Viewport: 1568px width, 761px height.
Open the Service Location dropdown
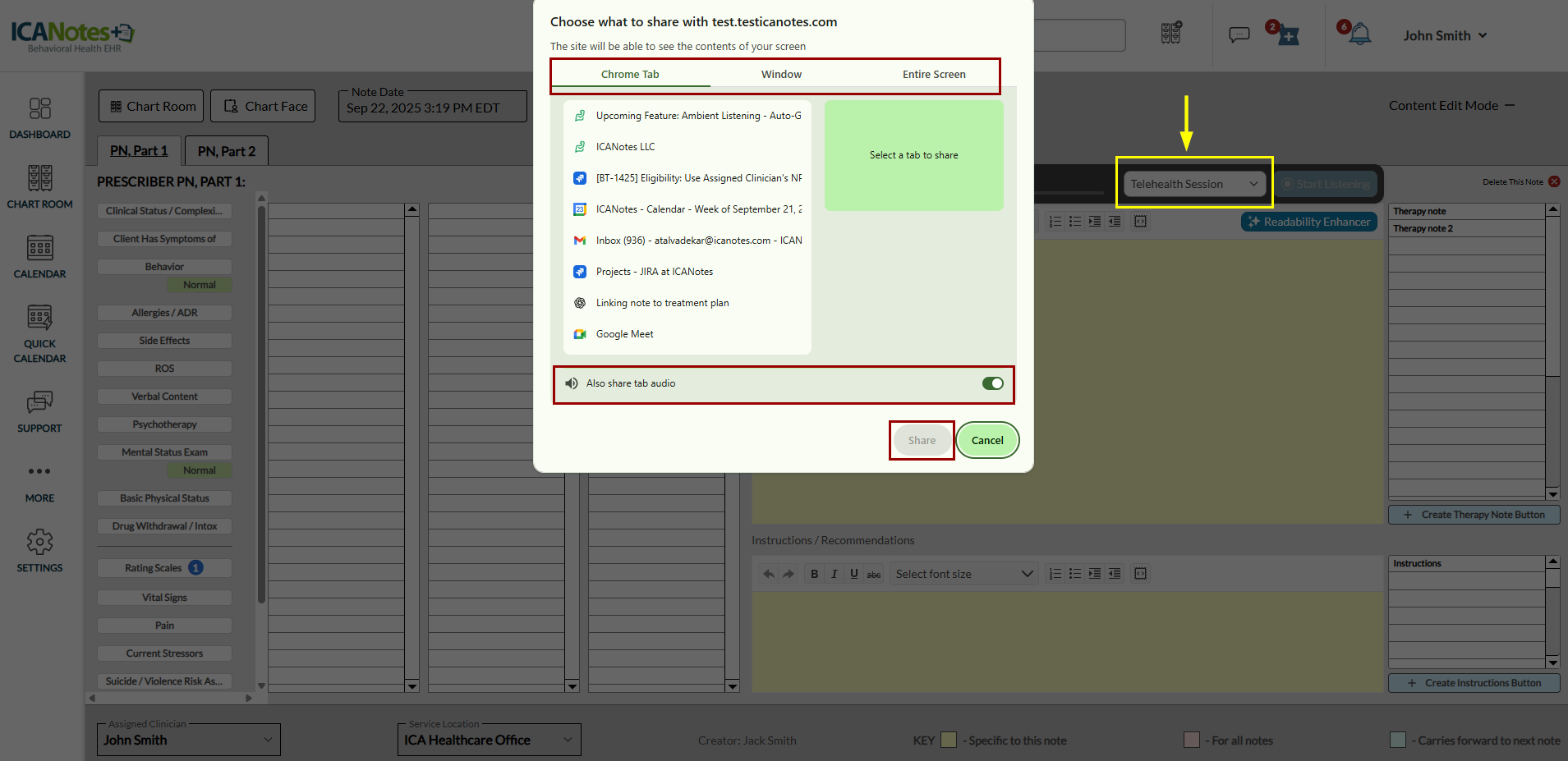490,740
